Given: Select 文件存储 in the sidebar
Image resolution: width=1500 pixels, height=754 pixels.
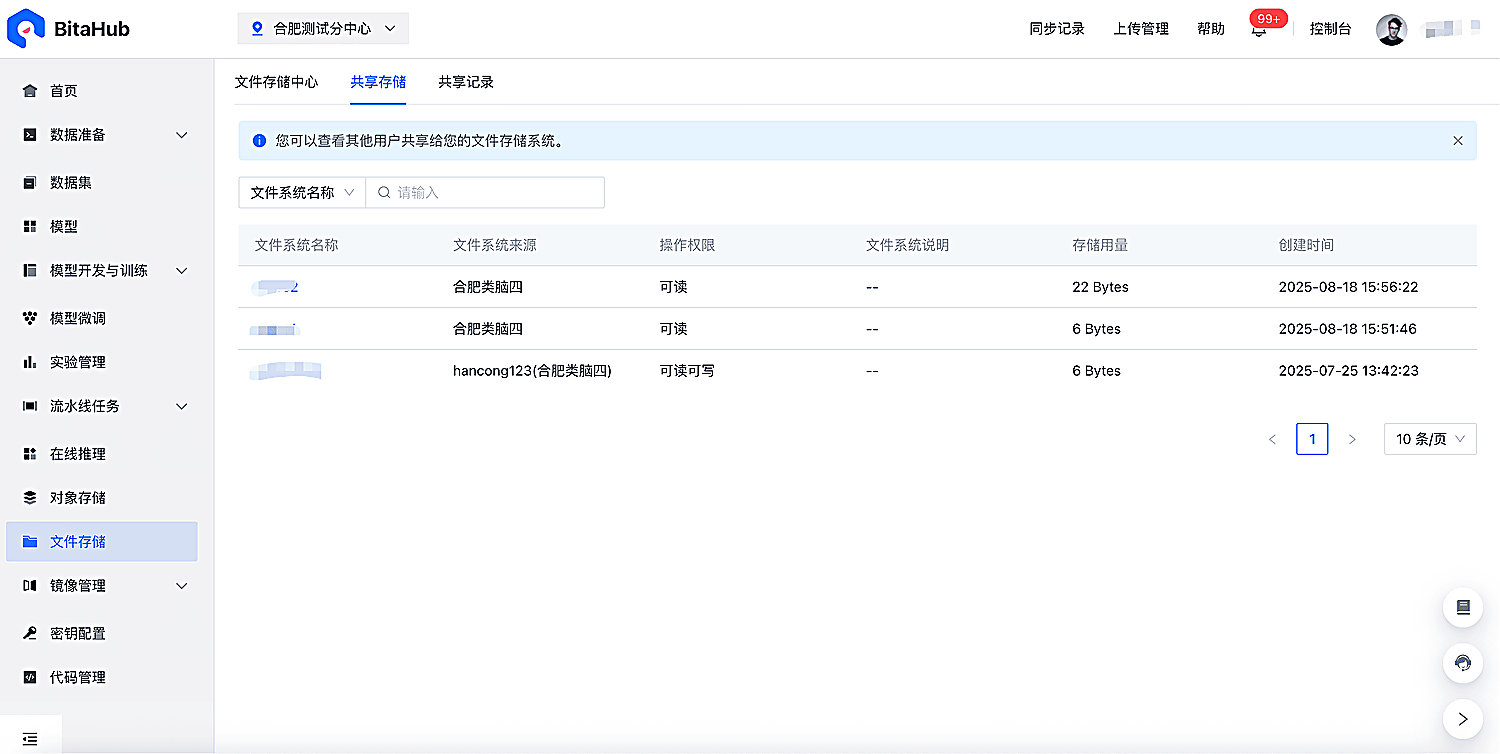Looking at the screenshot, I should tap(102, 541).
